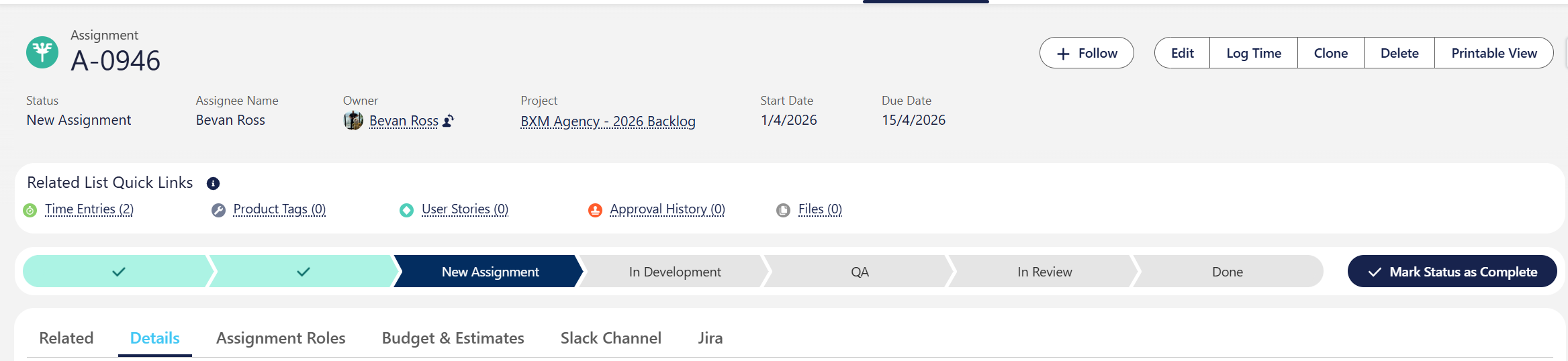Select first completed path stage
This screenshot has height=361, width=1568.
pos(118,272)
